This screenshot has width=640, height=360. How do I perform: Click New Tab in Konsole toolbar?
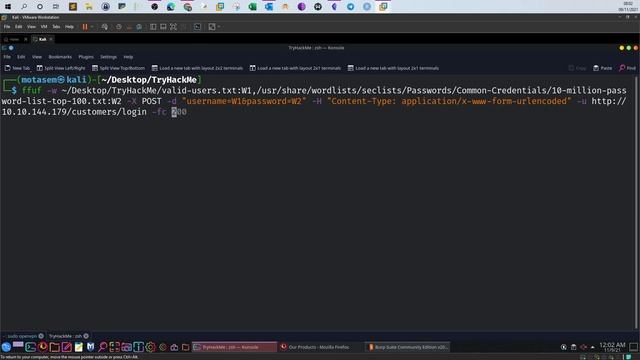18,68
